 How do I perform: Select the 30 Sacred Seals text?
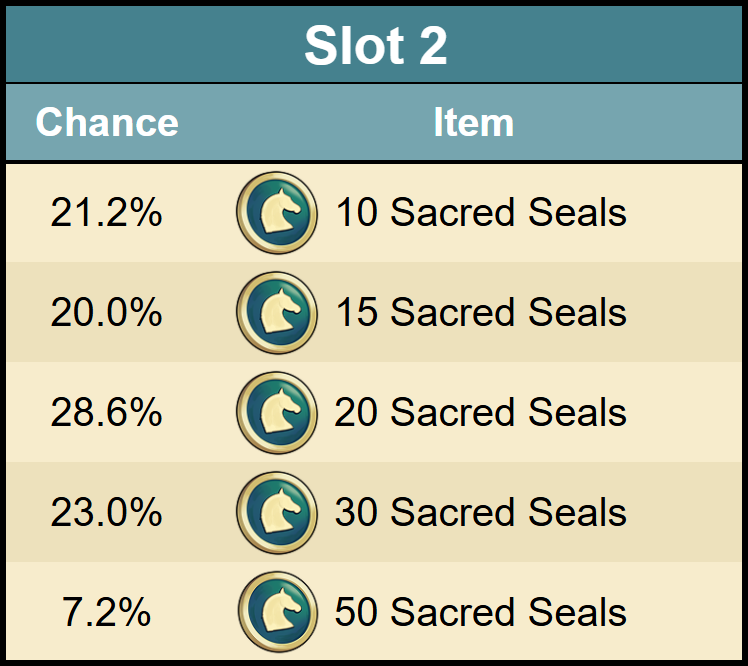coord(481,512)
